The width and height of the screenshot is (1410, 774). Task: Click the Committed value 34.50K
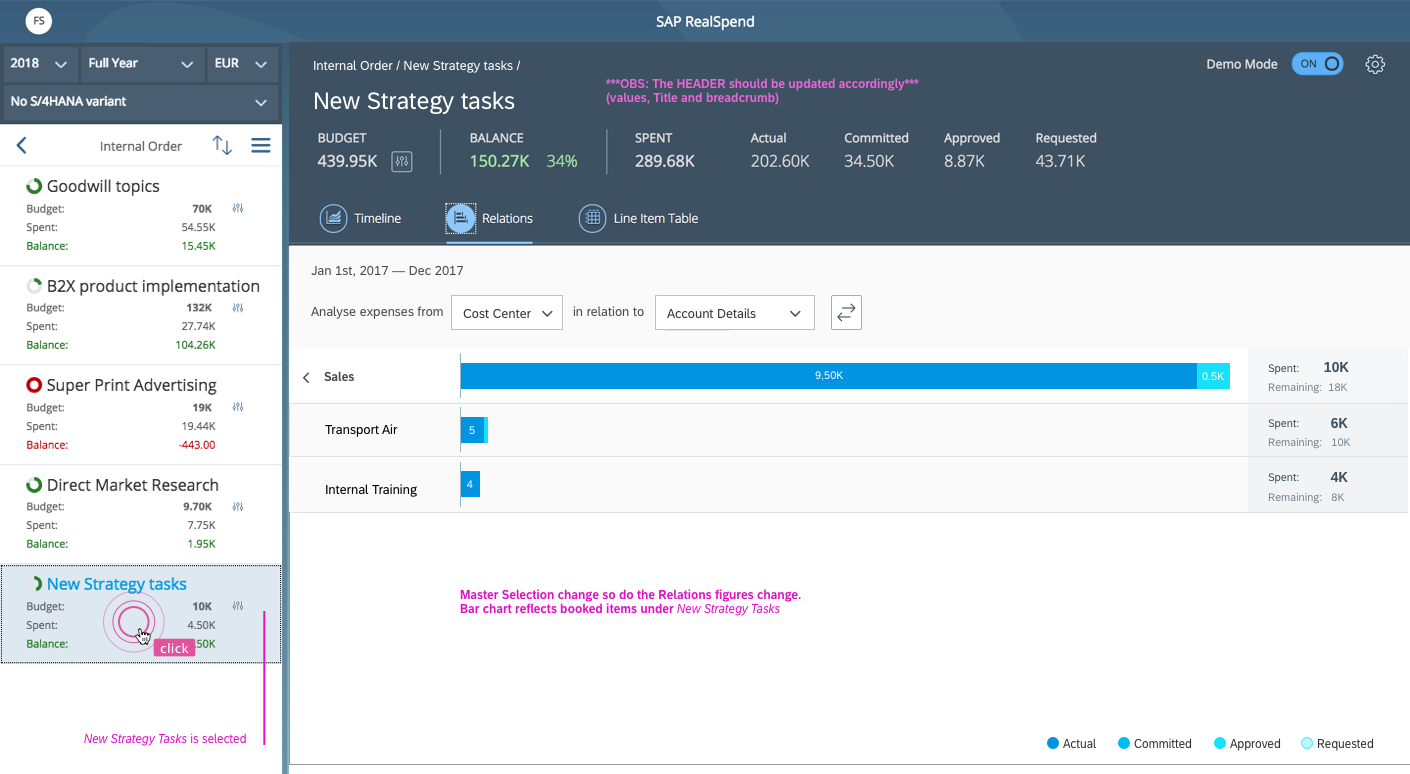click(x=869, y=161)
